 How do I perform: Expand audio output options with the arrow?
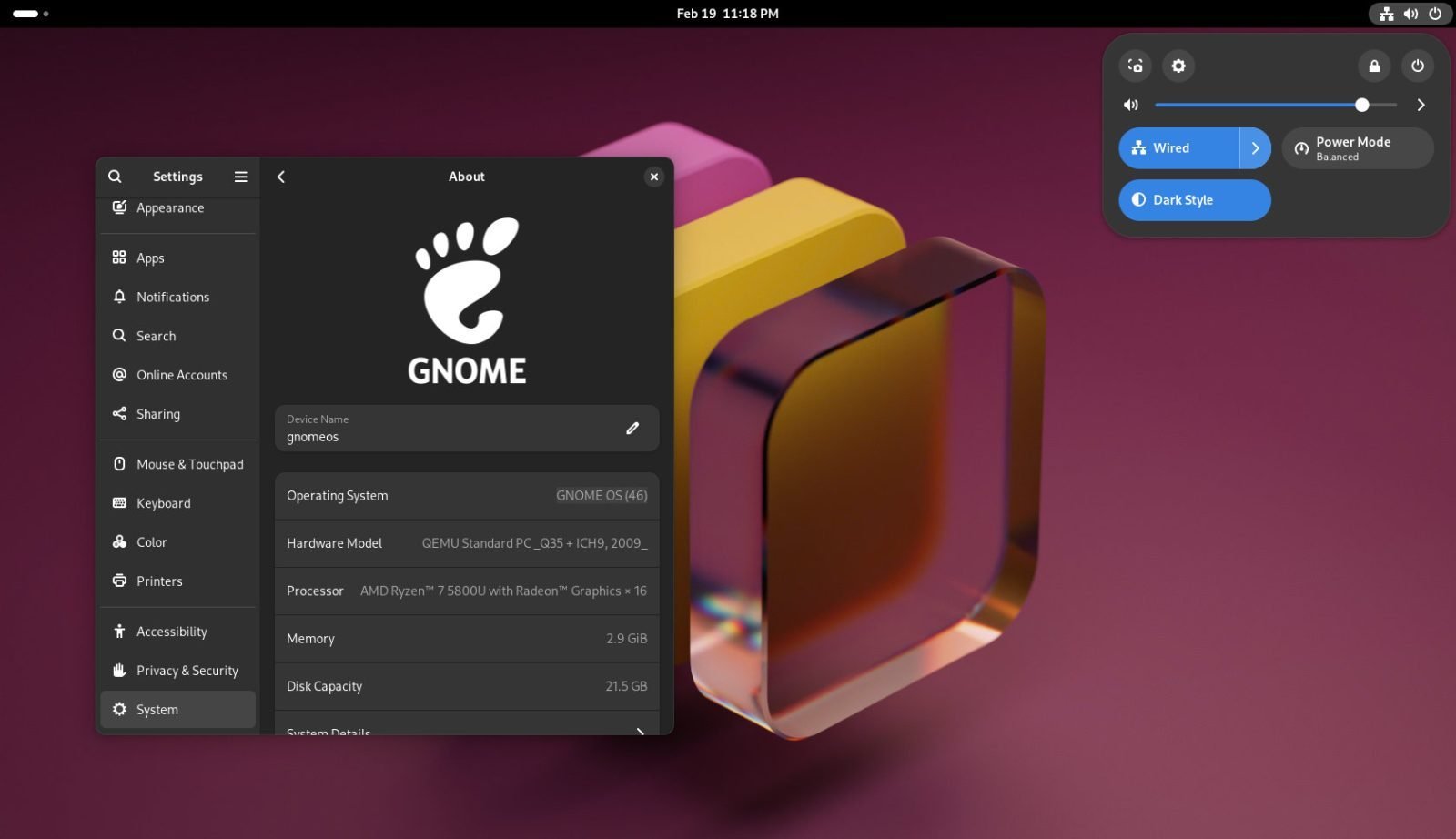point(1421,105)
